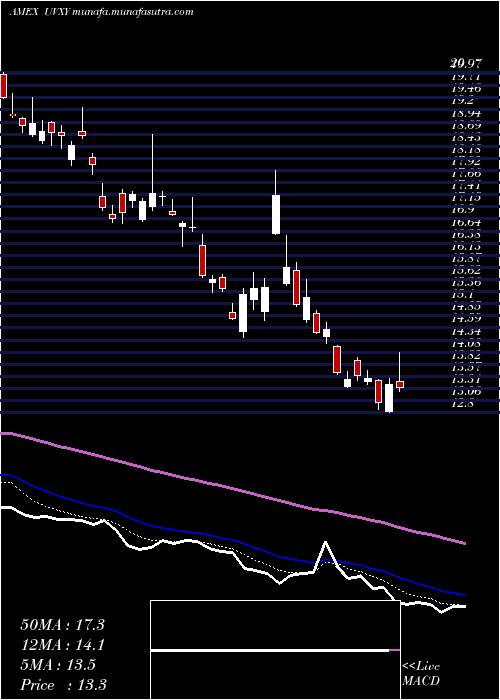Click the Price : 13.3 readout
Screen dimensions: 500x700
[x=63, y=685]
